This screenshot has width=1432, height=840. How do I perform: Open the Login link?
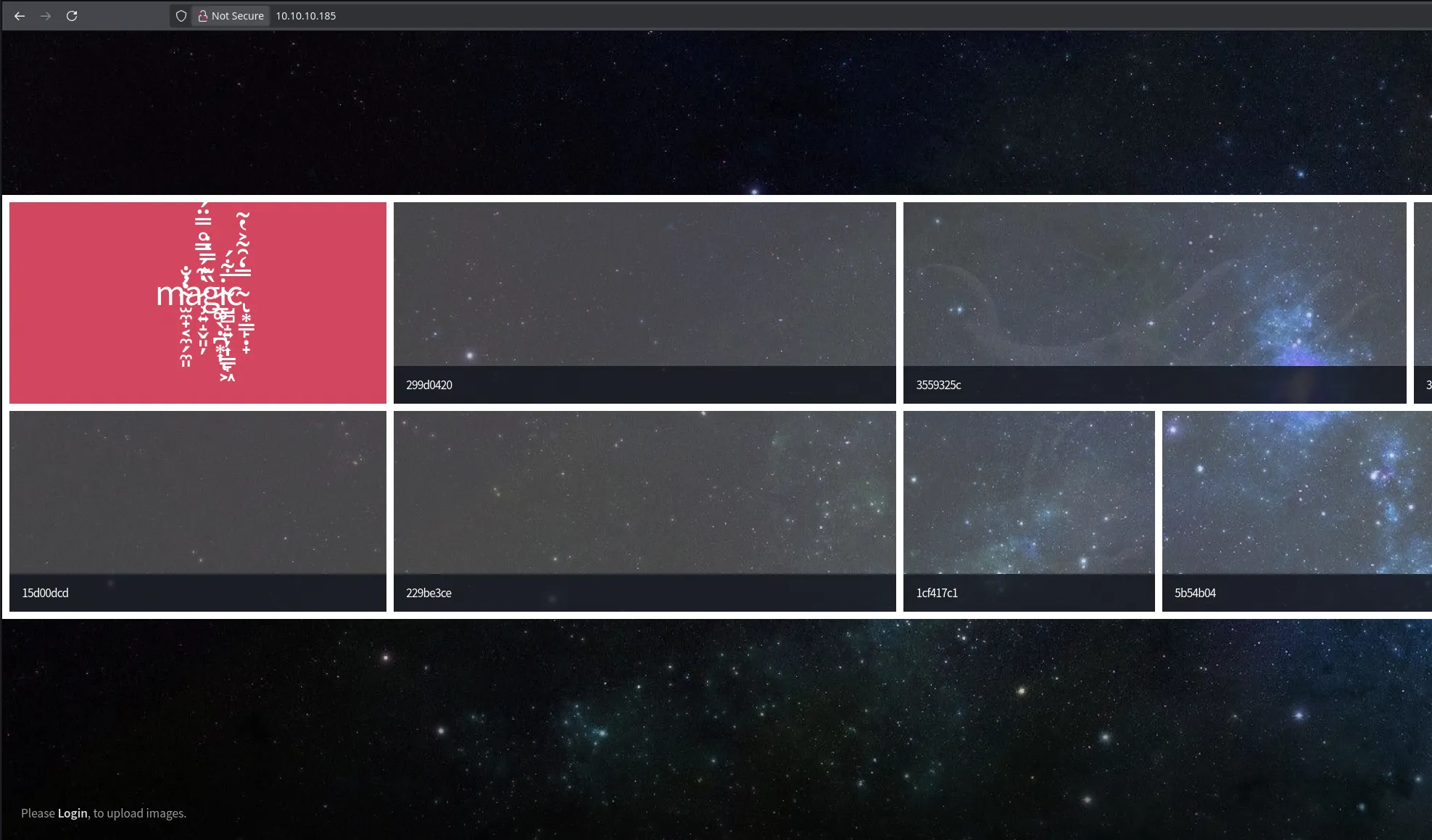[73, 813]
